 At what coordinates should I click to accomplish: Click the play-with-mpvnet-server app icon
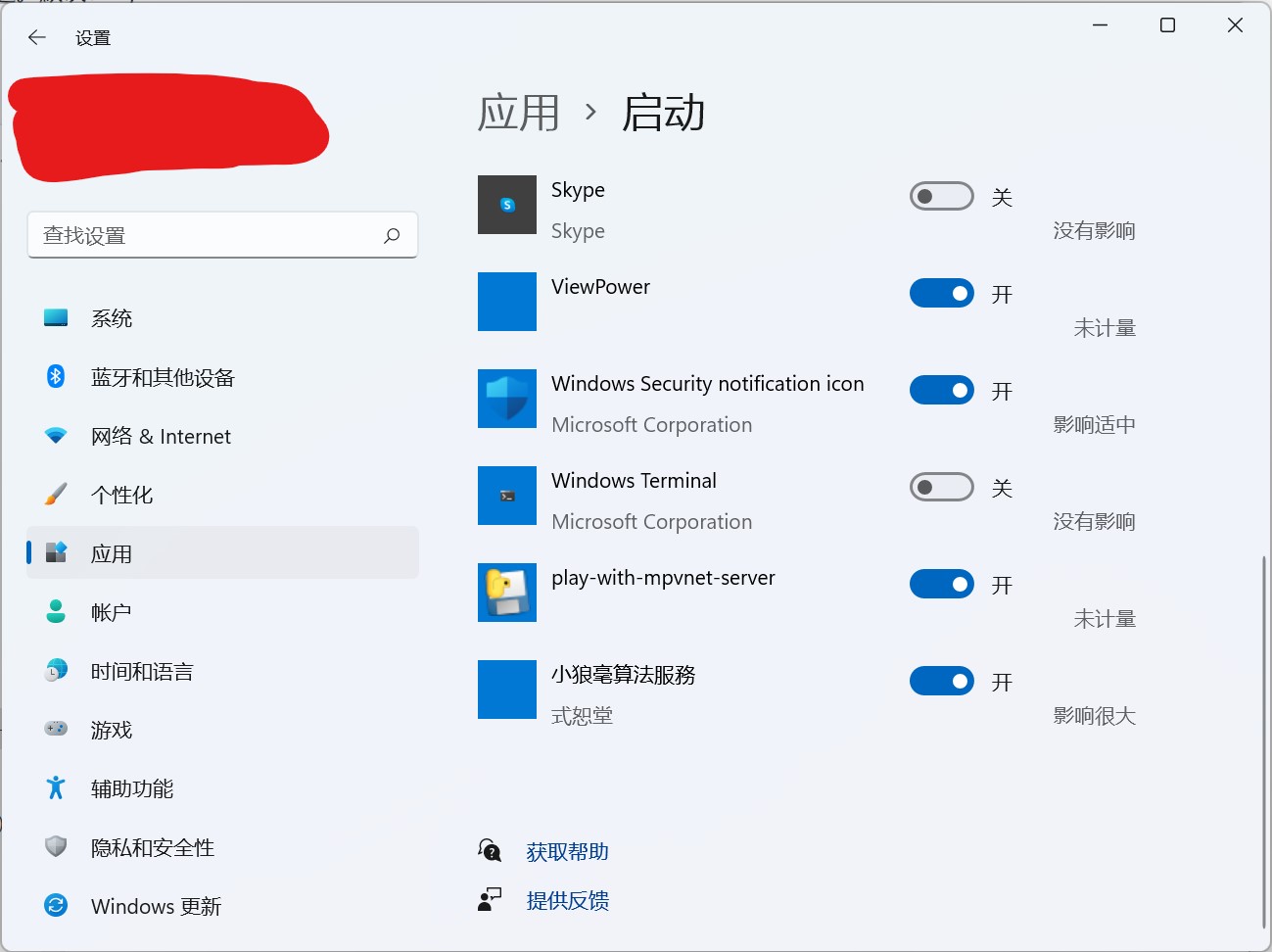pos(507,593)
